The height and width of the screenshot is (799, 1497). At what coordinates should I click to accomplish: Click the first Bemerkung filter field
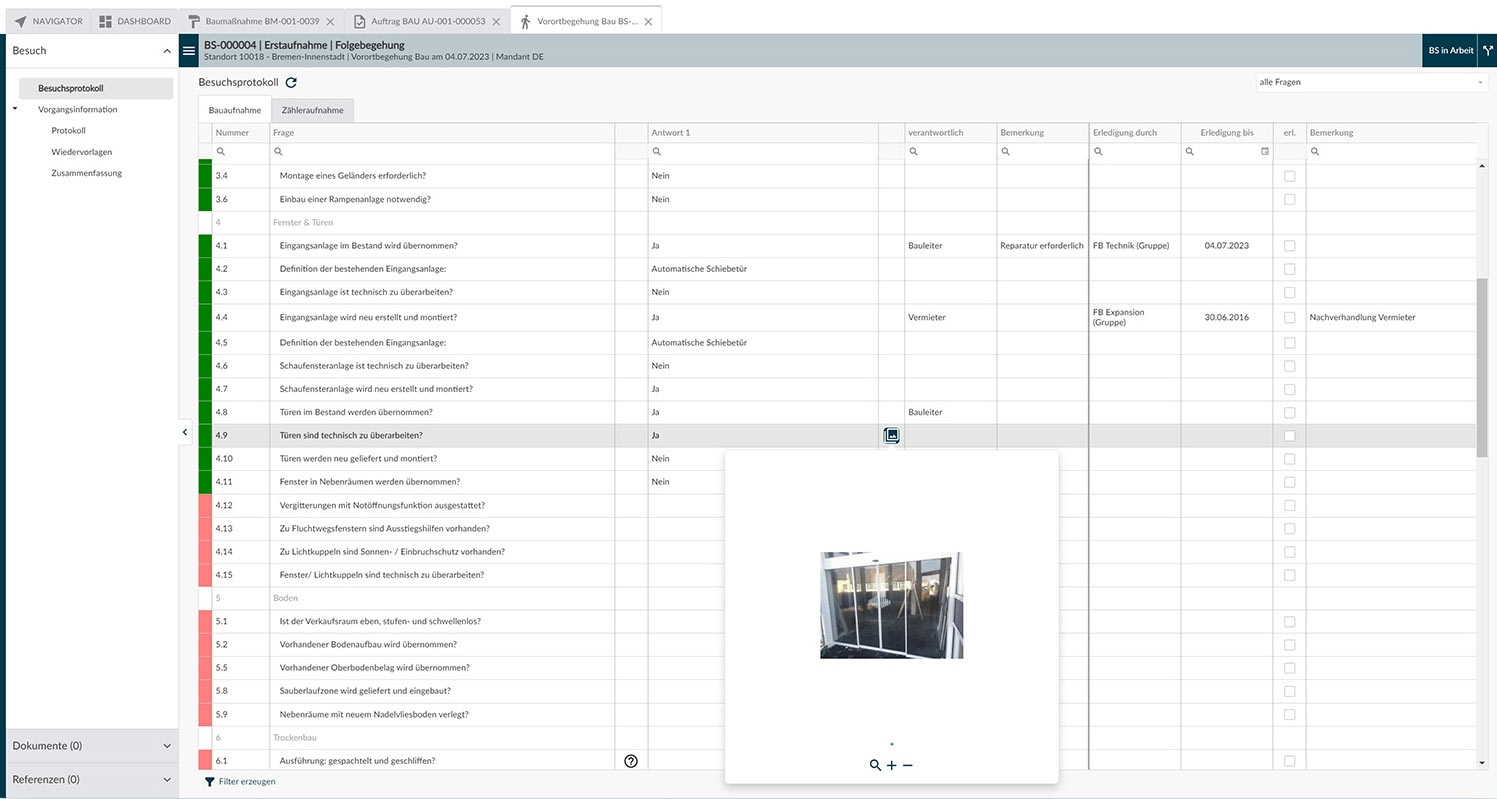point(1042,152)
